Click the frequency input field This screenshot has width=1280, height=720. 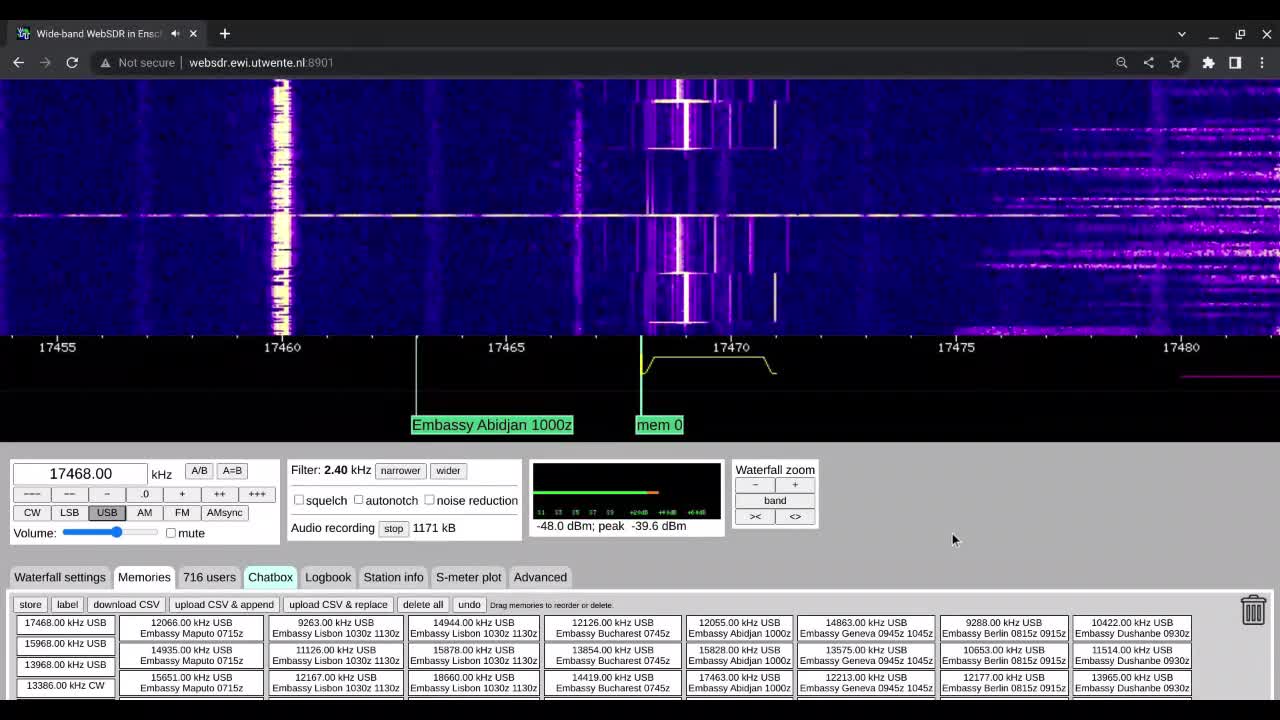(x=80, y=474)
